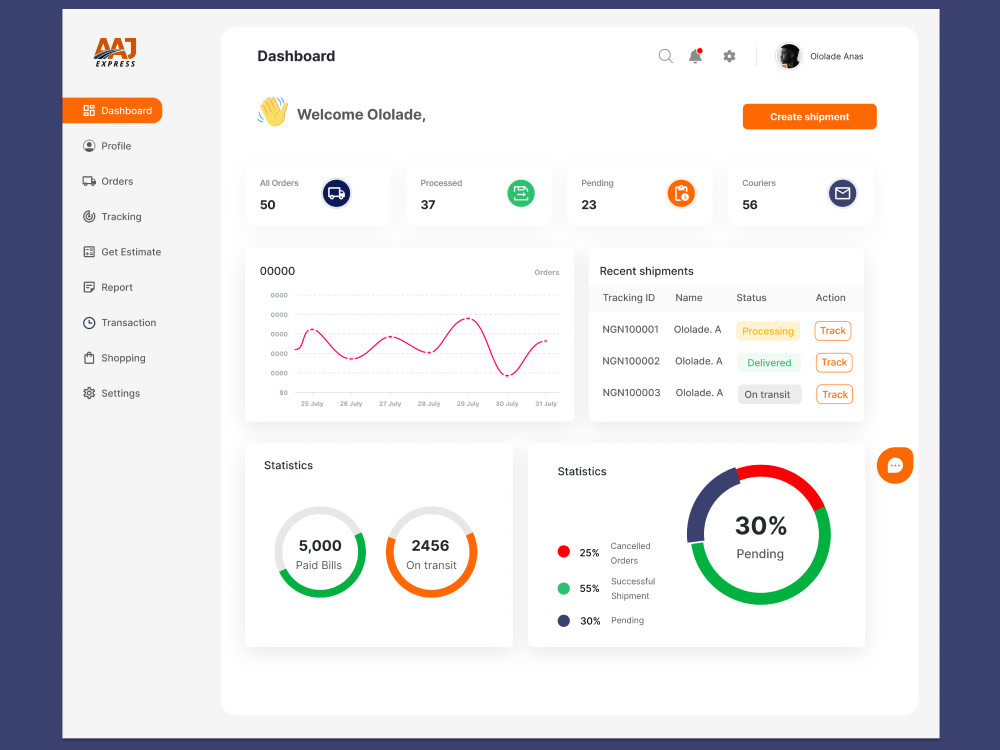The width and height of the screenshot is (1000, 750).
Task: Track shipment NGN100001
Action: [833, 331]
